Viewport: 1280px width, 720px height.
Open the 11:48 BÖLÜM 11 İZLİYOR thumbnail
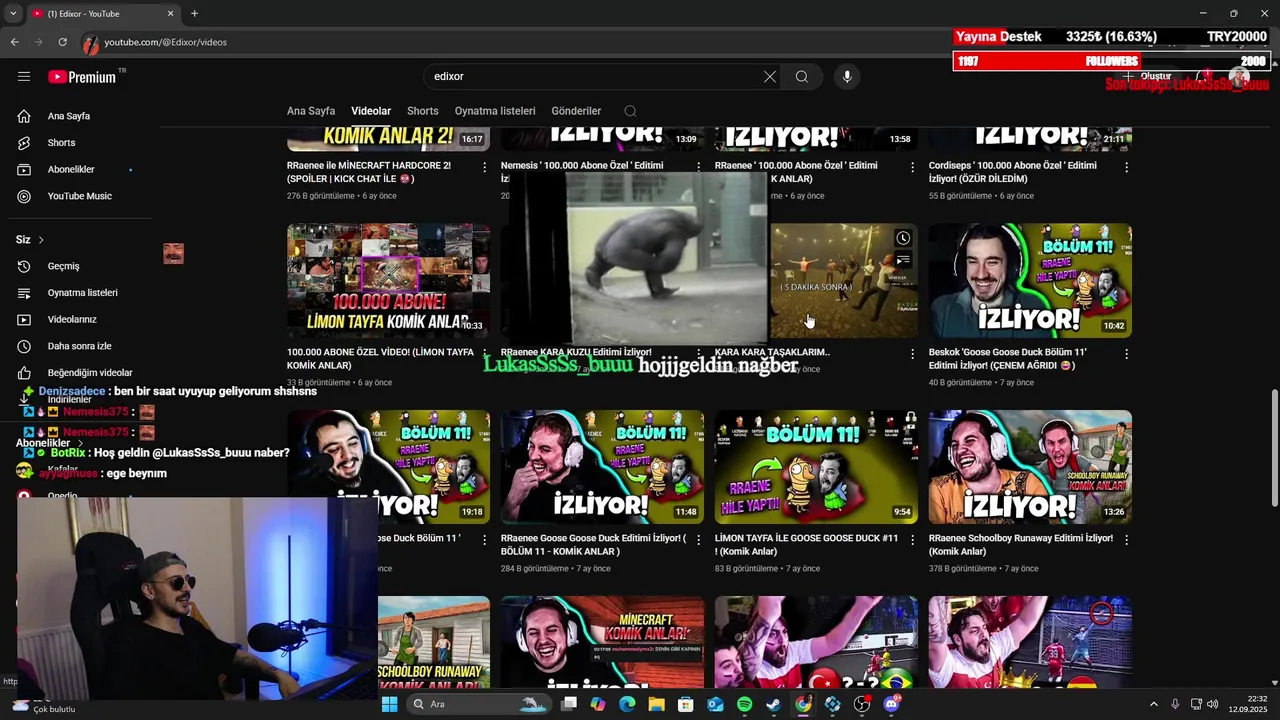click(x=602, y=467)
